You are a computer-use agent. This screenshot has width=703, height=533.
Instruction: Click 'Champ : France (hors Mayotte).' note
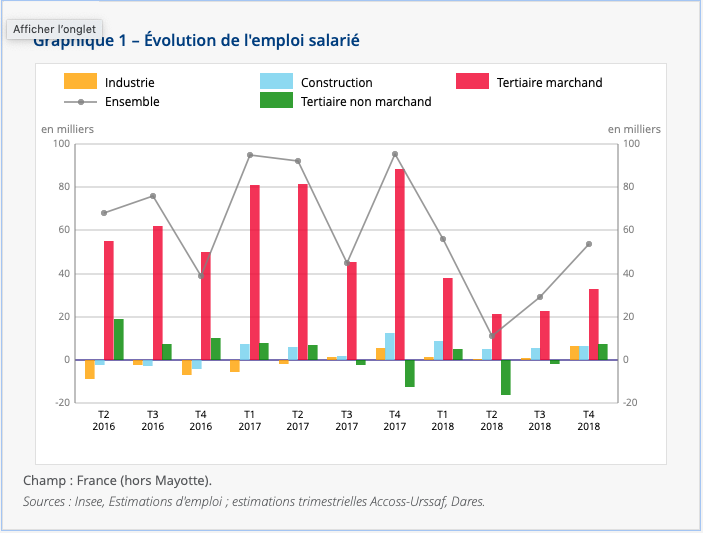click(117, 481)
